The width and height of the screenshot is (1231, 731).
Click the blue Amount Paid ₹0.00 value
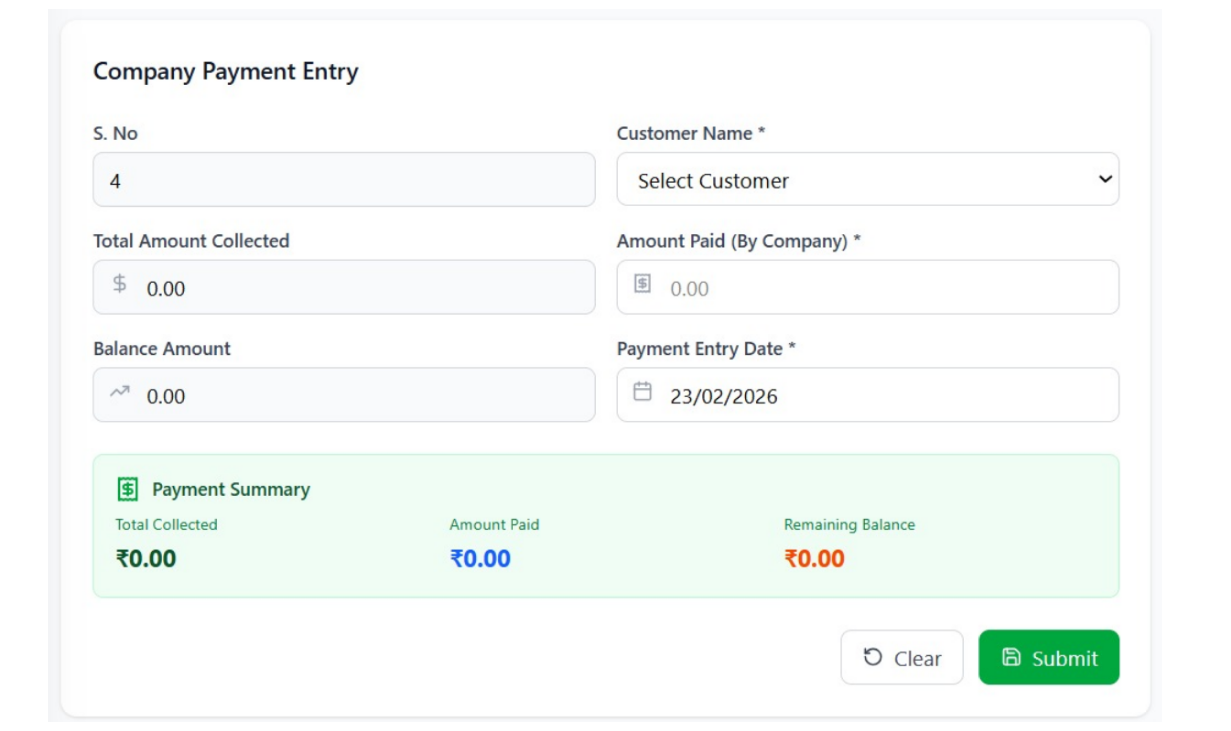point(480,558)
